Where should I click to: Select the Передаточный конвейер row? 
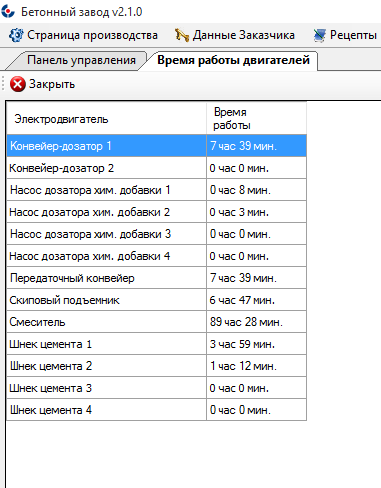tap(156, 278)
